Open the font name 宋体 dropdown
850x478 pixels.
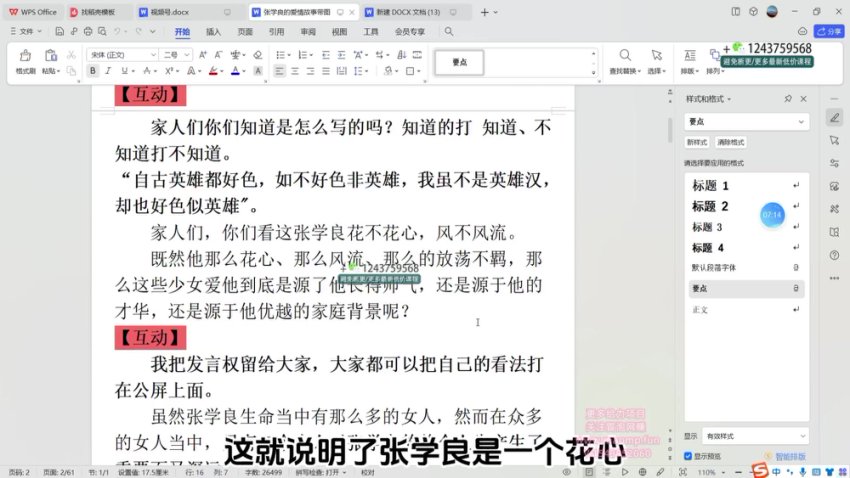tap(152, 54)
